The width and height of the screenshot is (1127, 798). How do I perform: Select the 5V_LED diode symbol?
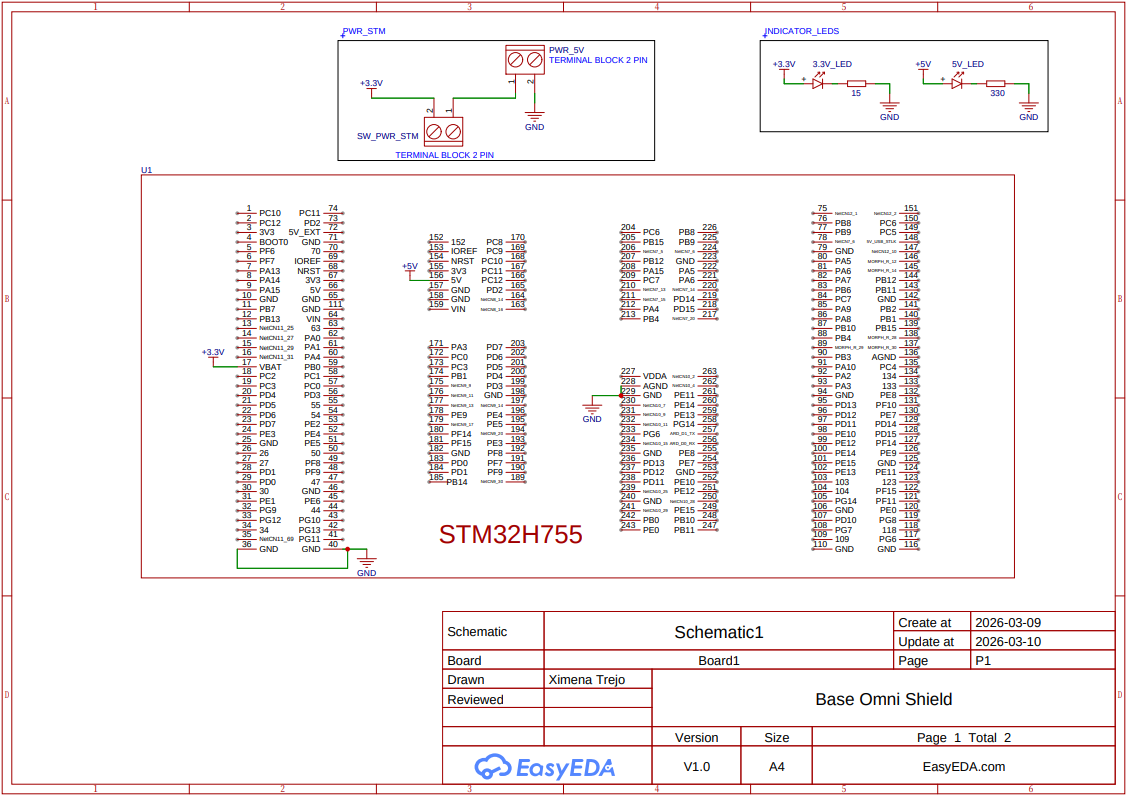[x=958, y=84]
